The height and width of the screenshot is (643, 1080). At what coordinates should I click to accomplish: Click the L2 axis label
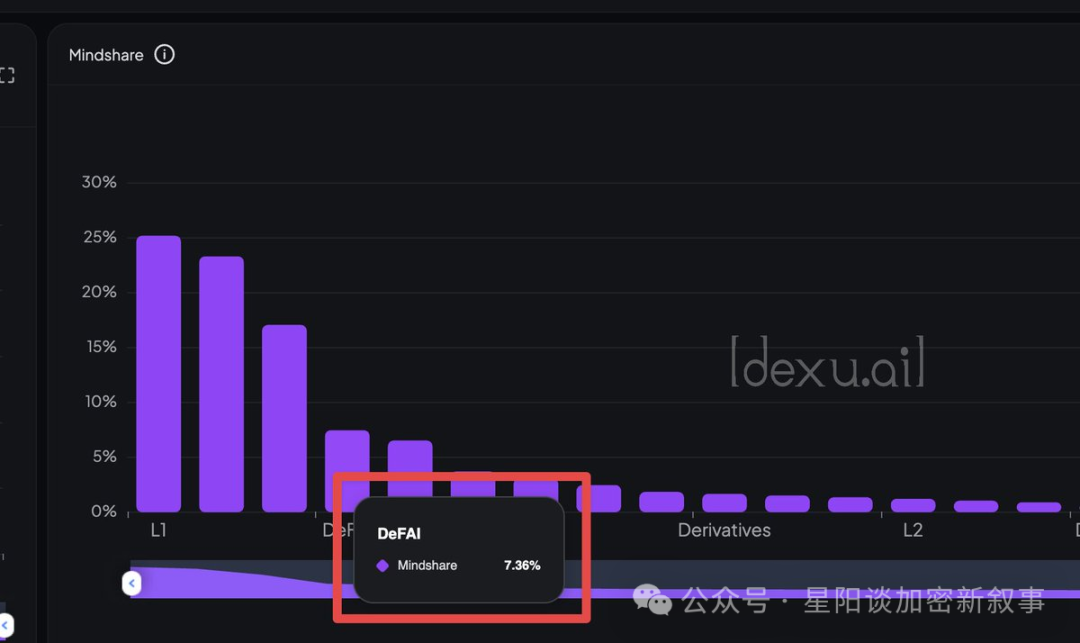(x=913, y=530)
